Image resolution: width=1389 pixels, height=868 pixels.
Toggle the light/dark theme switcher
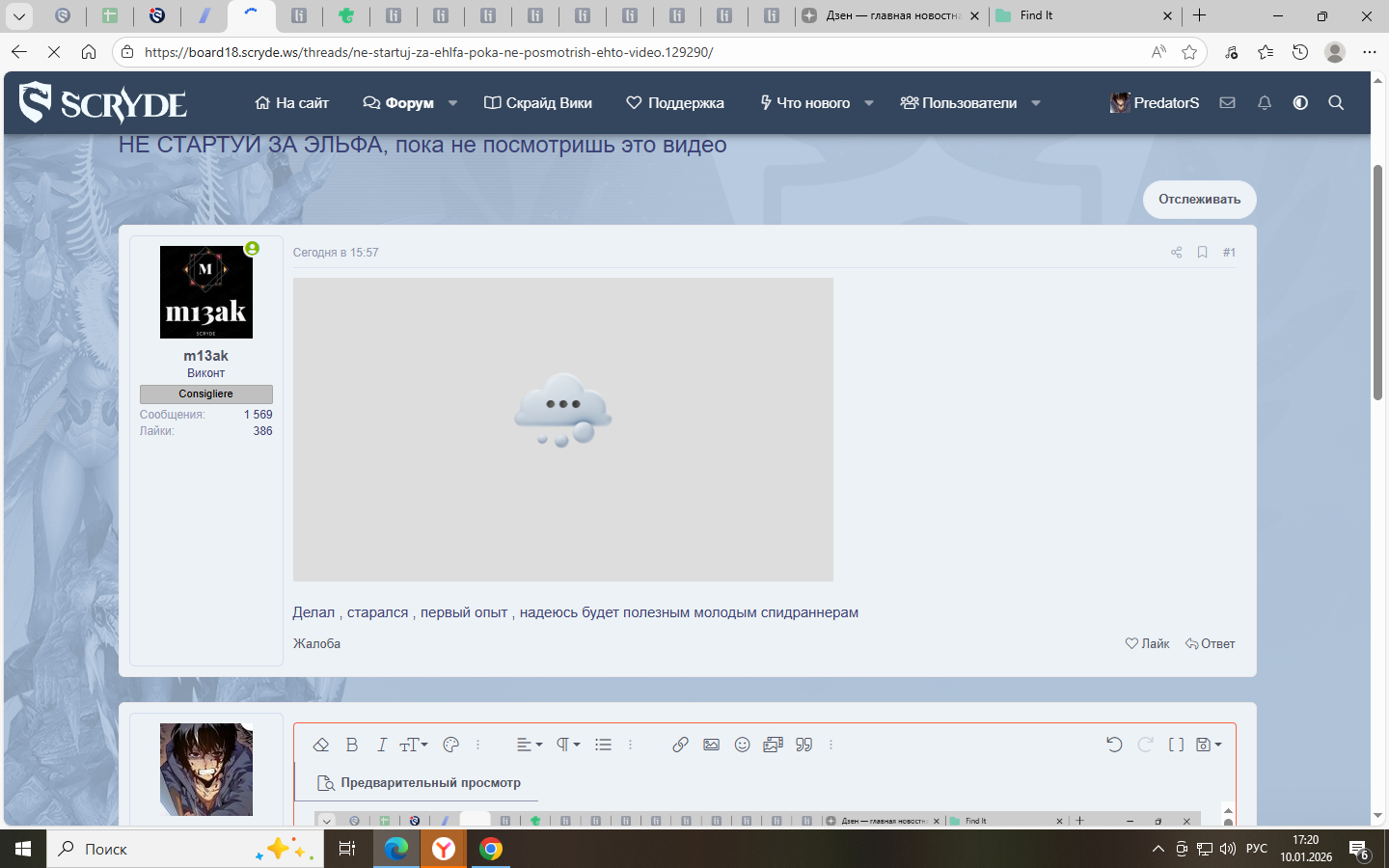tap(1300, 103)
